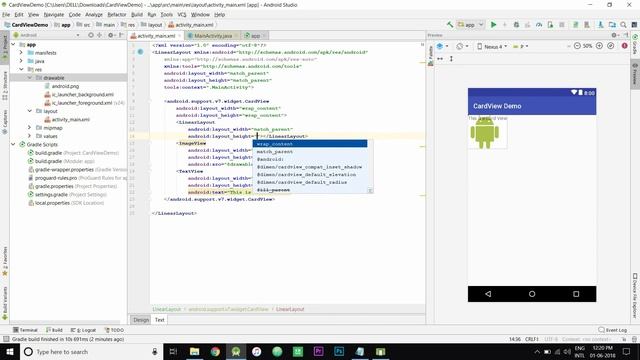Click the zoom-to-fit preview icon
640x360 pixels.
click(x=611, y=46)
